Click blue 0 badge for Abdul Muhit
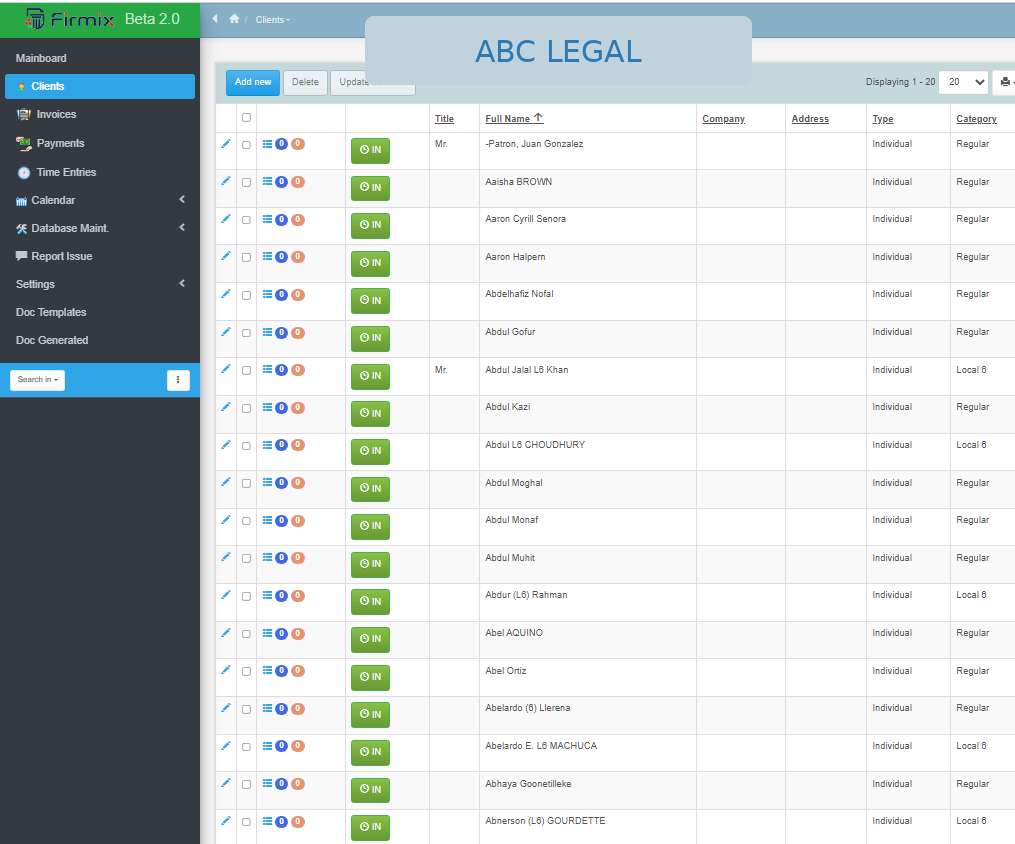The width and height of the screenshot is (1015, 844). 281,558
